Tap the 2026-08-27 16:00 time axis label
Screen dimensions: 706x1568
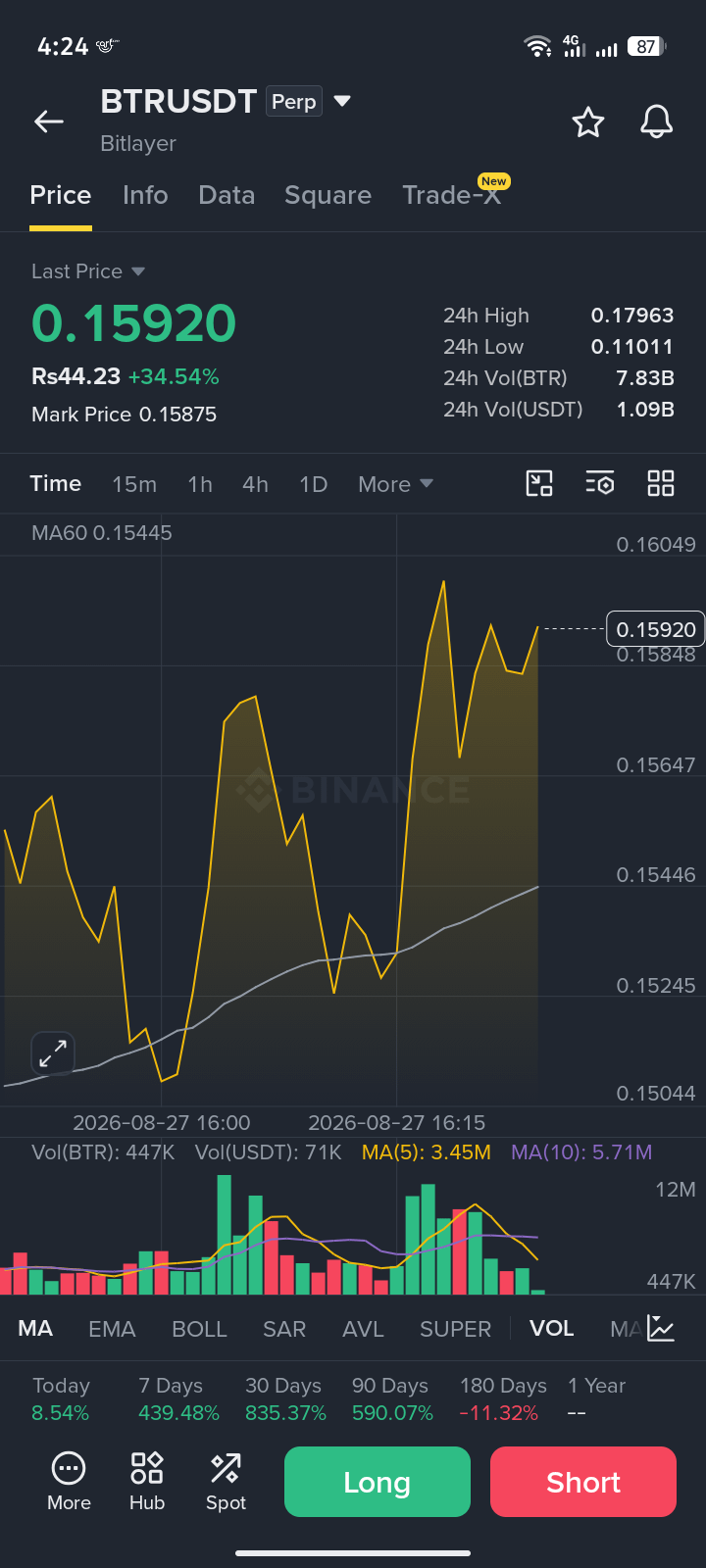pyautogui.click(x=162, y=1123)
